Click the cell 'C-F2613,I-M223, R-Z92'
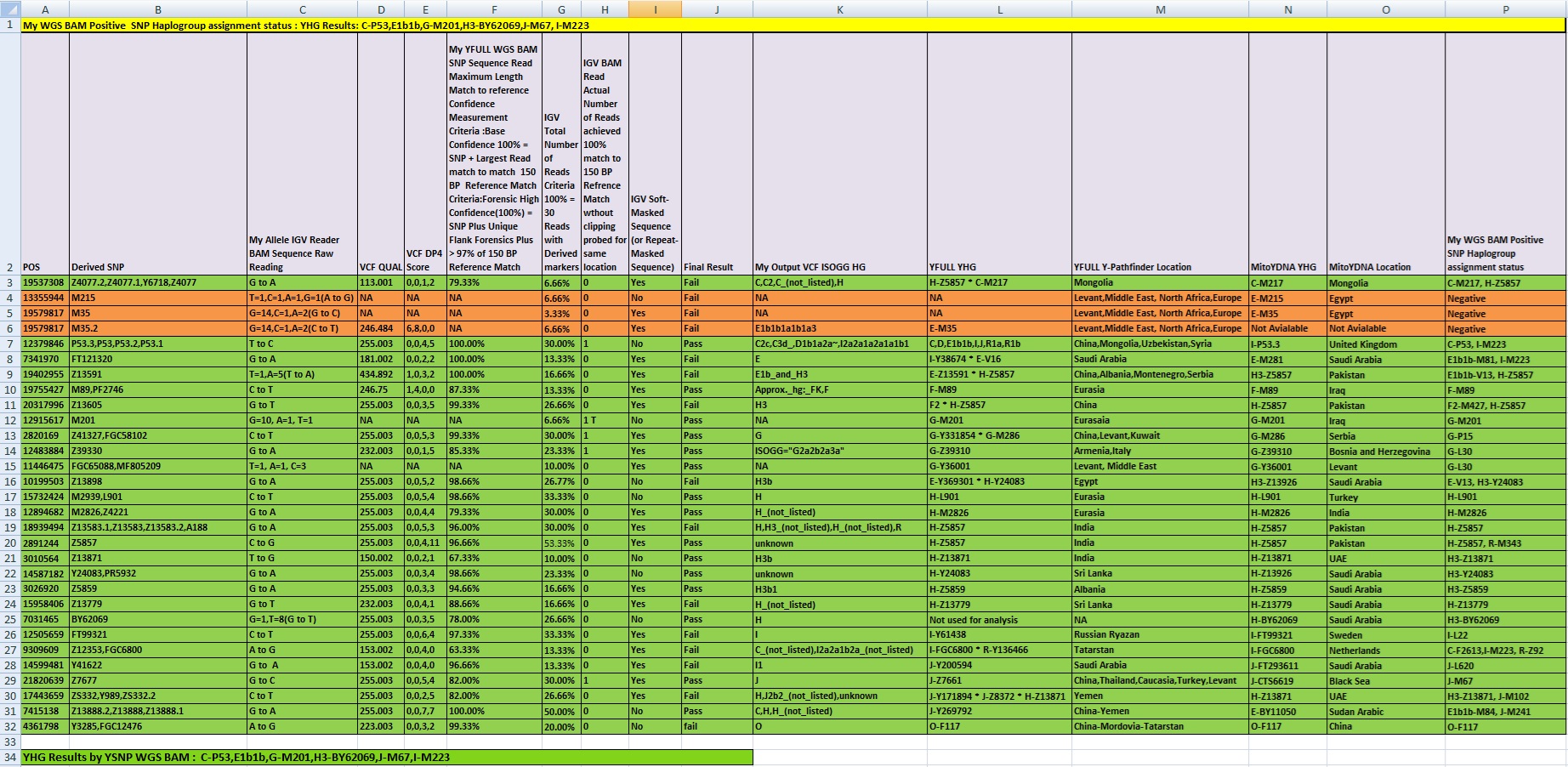Image resolution: width=1568 pixels, height=767 pixels. [x=1505, y=650]
